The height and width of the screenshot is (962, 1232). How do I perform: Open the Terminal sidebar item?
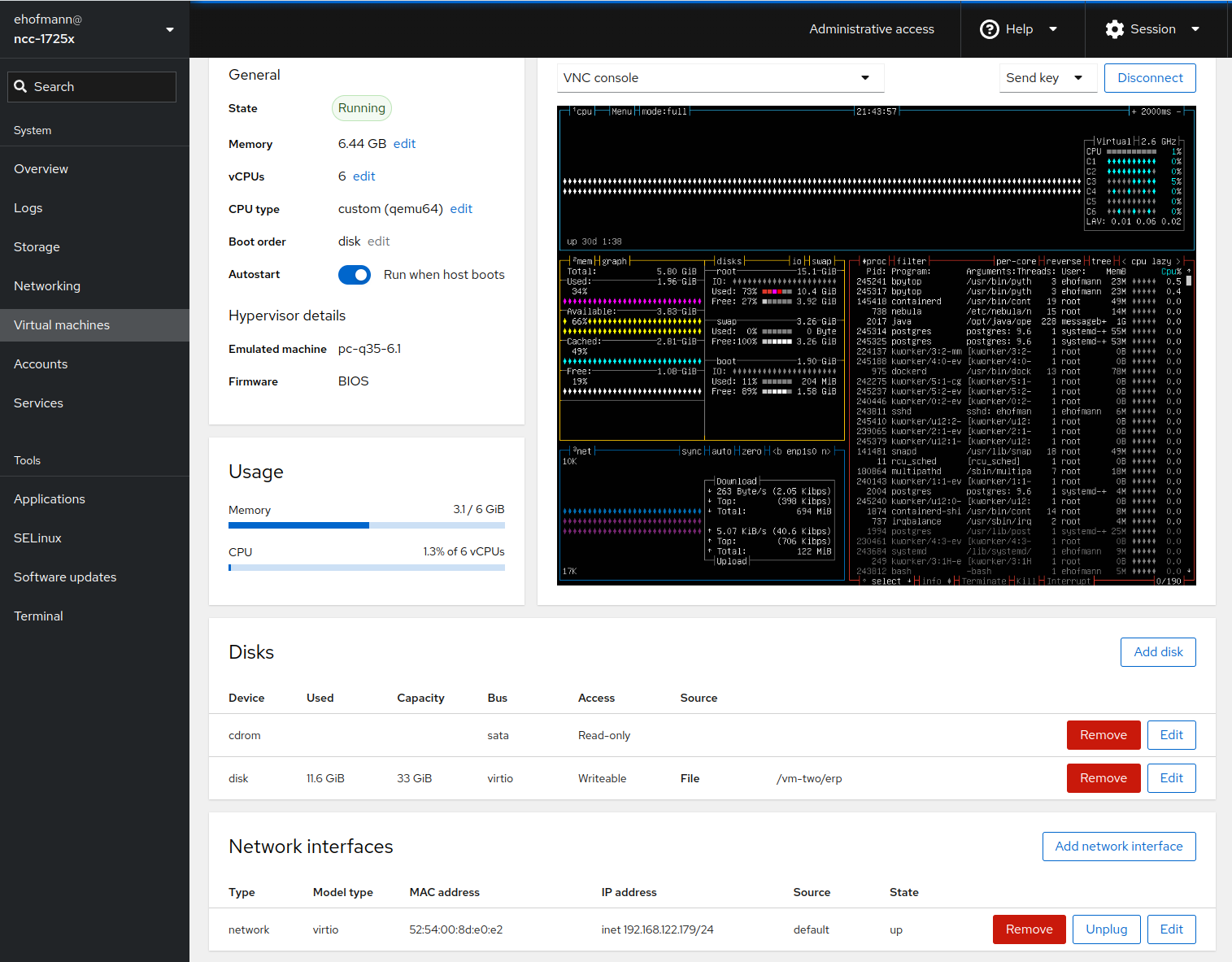pos(38,616)
